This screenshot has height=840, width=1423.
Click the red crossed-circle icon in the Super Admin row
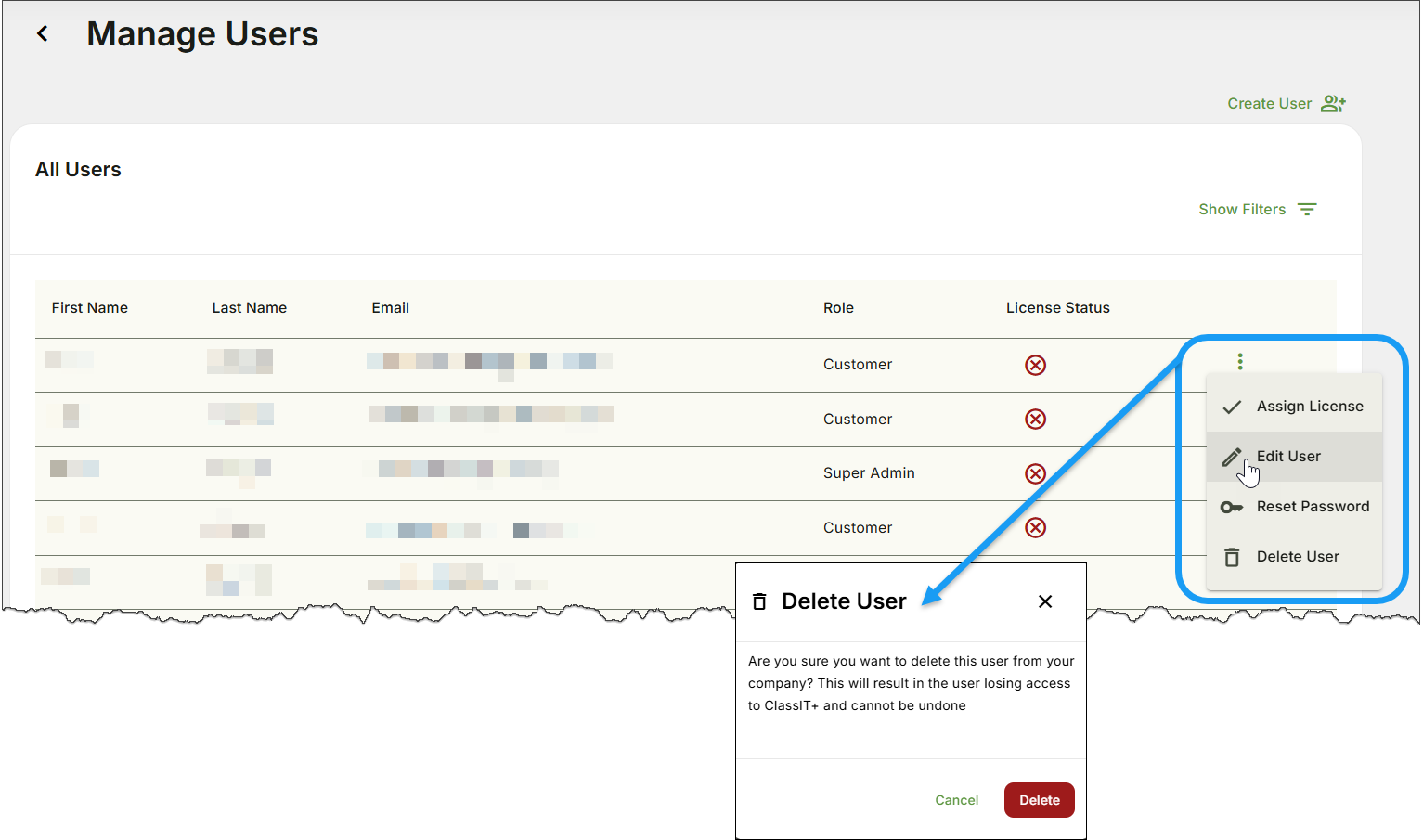pos(1035,473)
